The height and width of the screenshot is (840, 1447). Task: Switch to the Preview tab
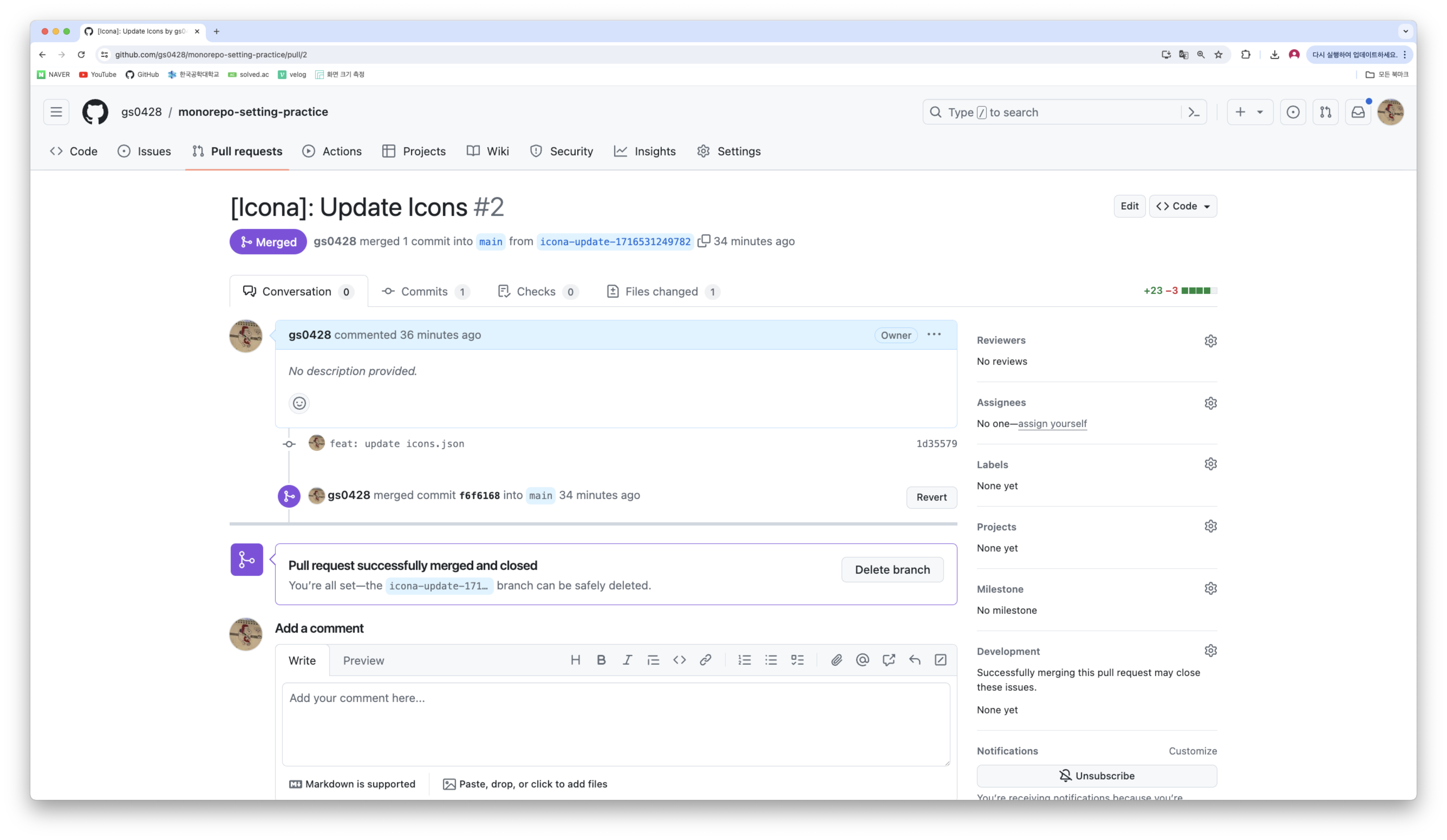point(363,661)
